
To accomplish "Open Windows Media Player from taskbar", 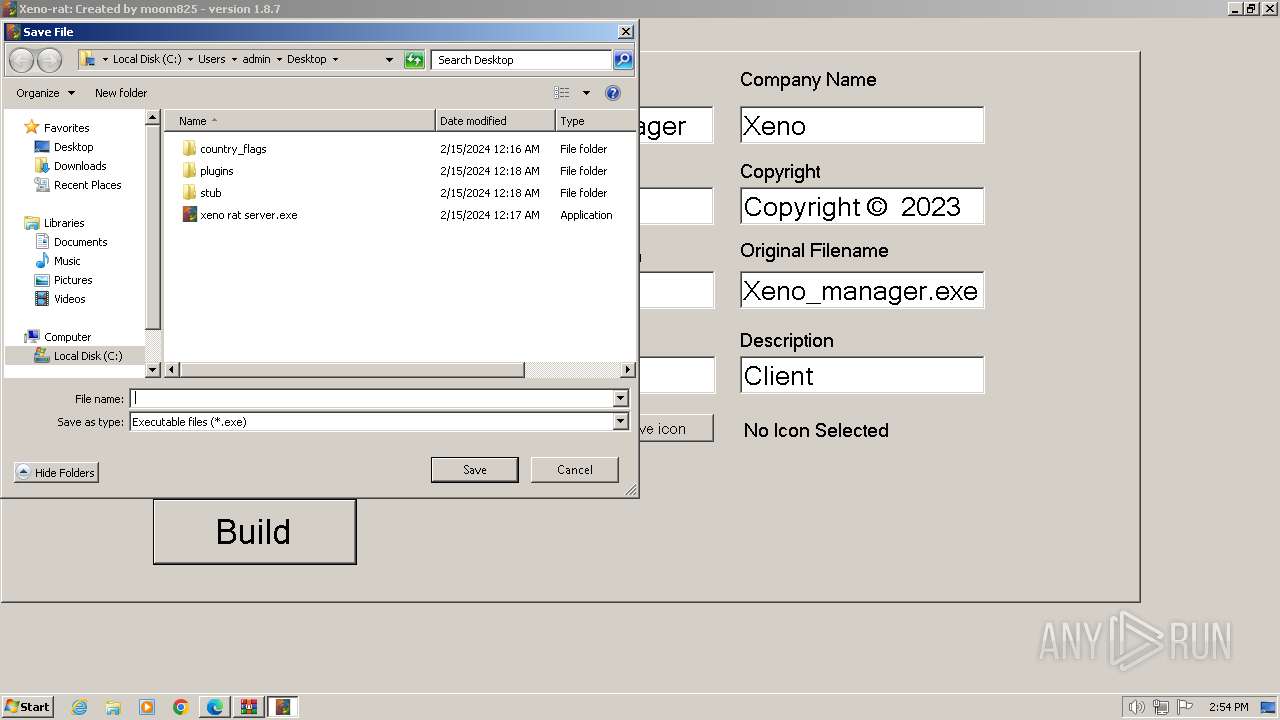I will tap(147, 707).
